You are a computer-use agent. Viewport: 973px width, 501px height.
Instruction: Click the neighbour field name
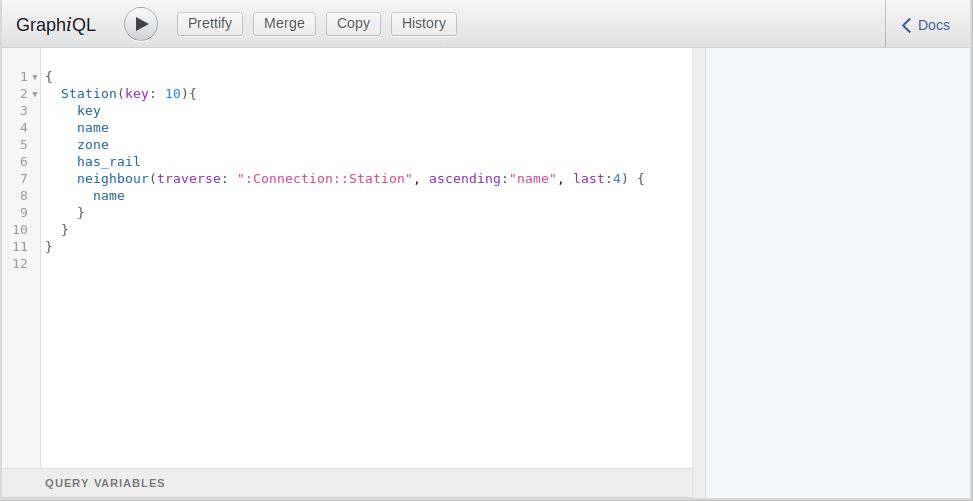coord(113,178)
